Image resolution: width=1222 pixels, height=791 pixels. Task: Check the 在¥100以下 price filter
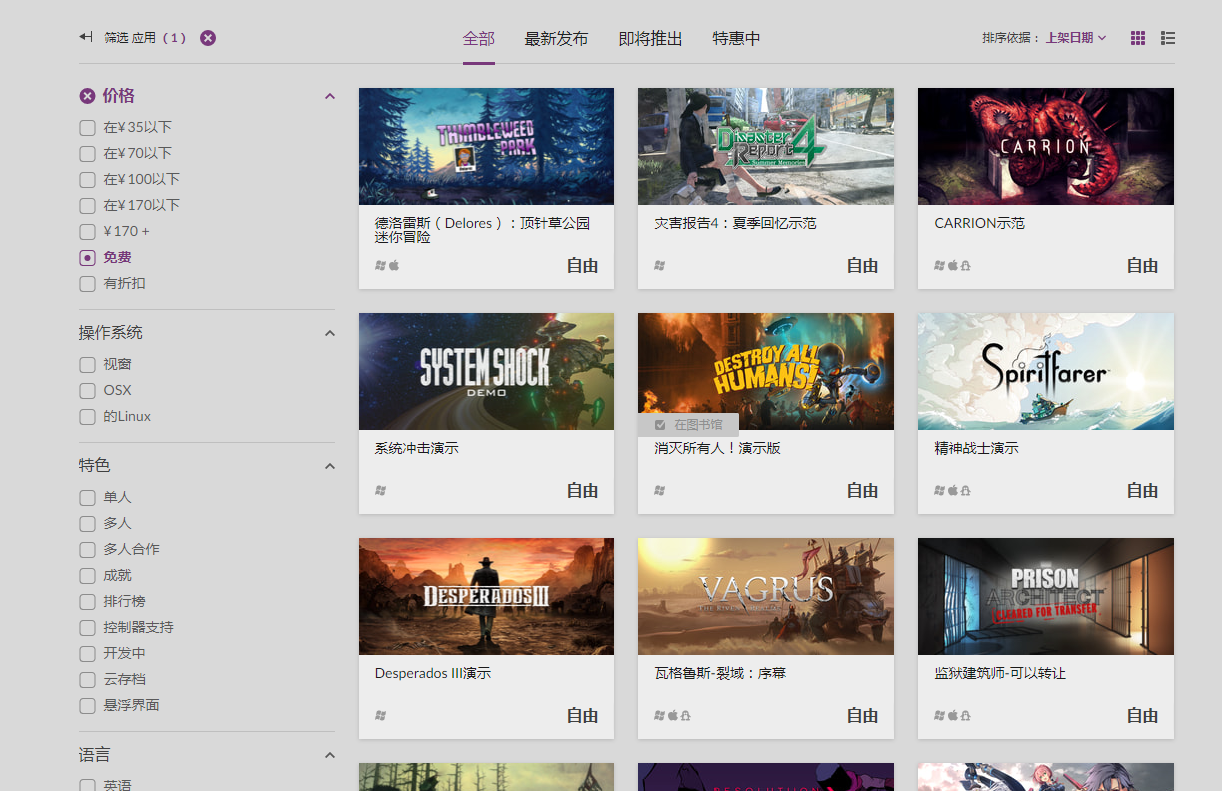coord(87,179)
